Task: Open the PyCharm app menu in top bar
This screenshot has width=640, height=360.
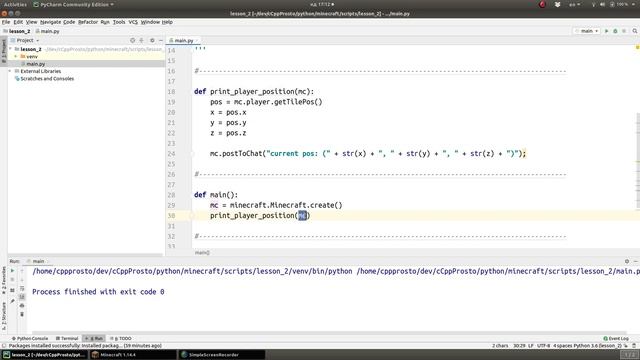Action: [x=73, y=4]
